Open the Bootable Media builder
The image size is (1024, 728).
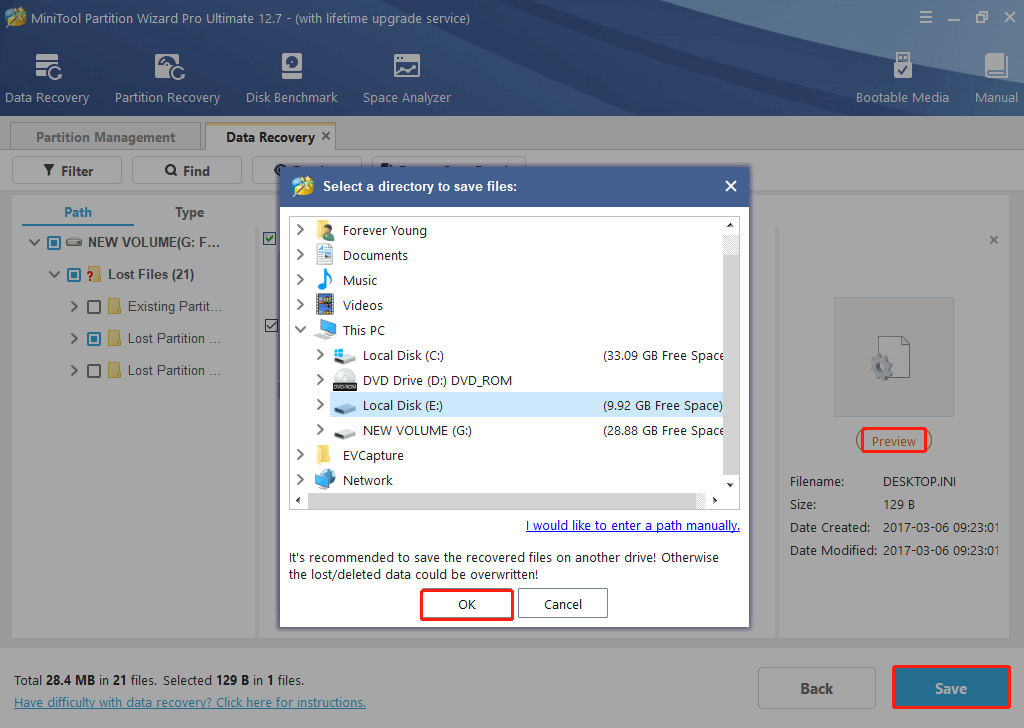coord(902,79)
